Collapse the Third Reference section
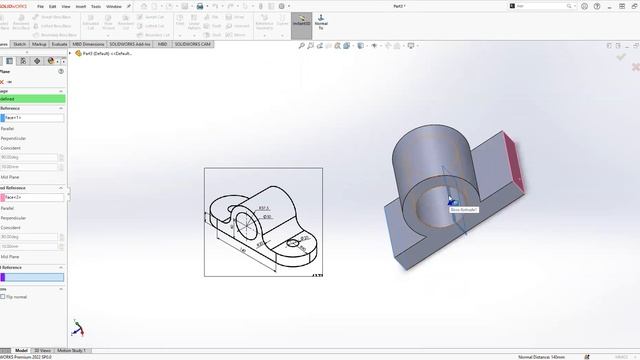This screenshot has height=360, width=640. pos(61,267)
